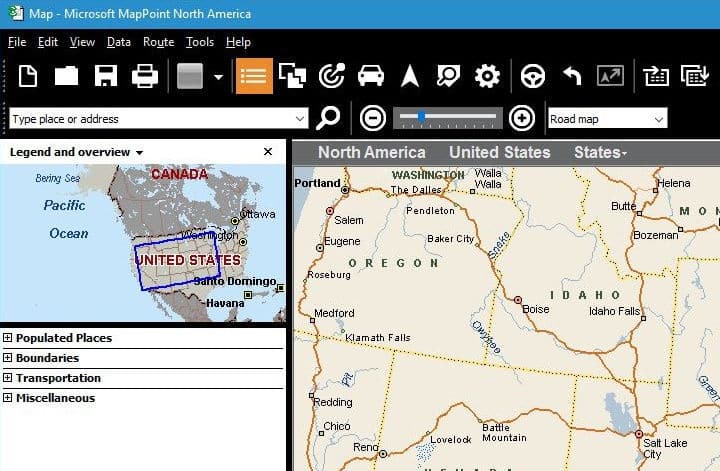The image size is (720, 471).
Task: Expand the Populated Places legend section
Action: (7, 337)
